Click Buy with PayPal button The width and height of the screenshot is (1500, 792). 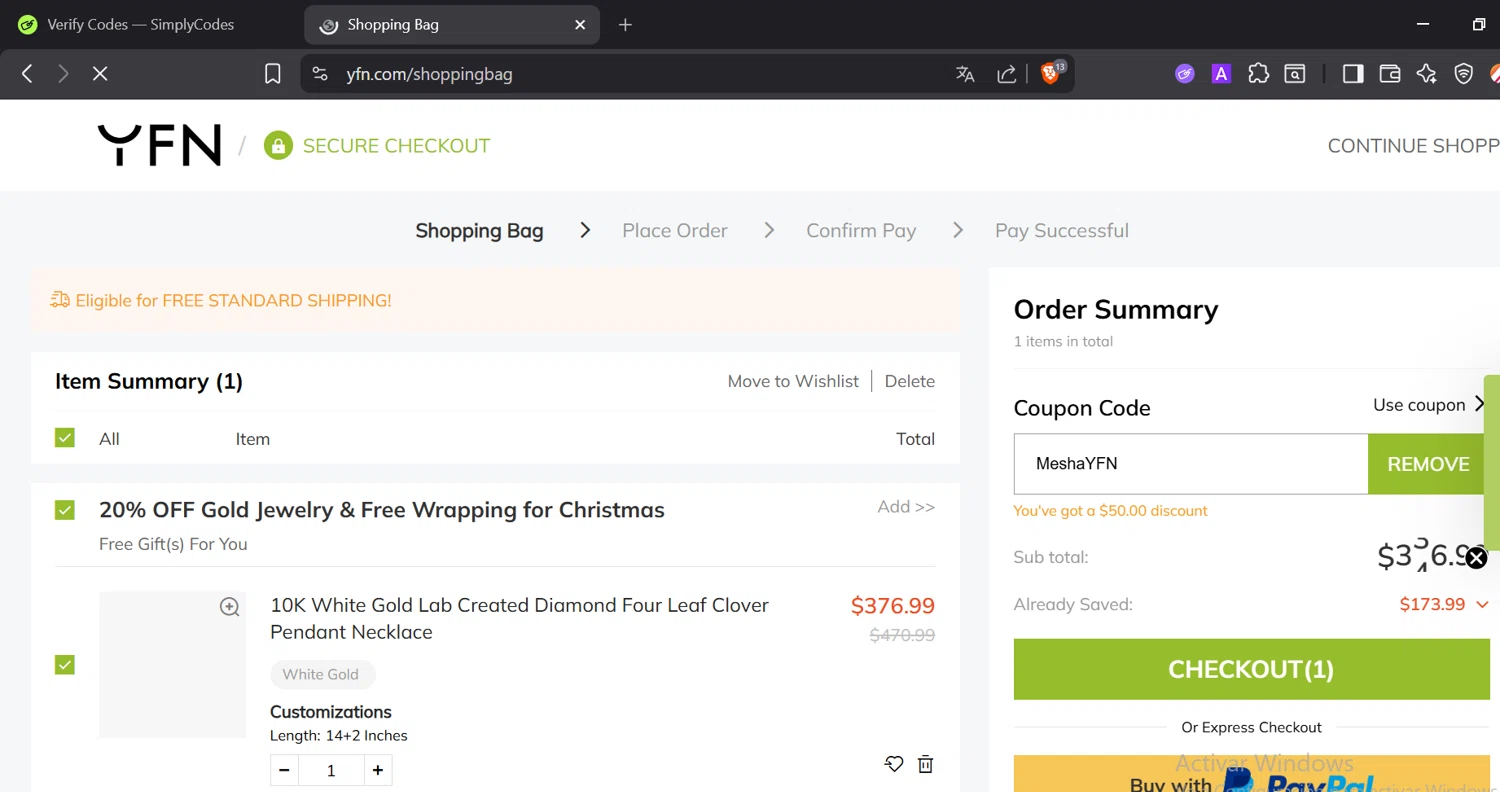pos(1251,774)
